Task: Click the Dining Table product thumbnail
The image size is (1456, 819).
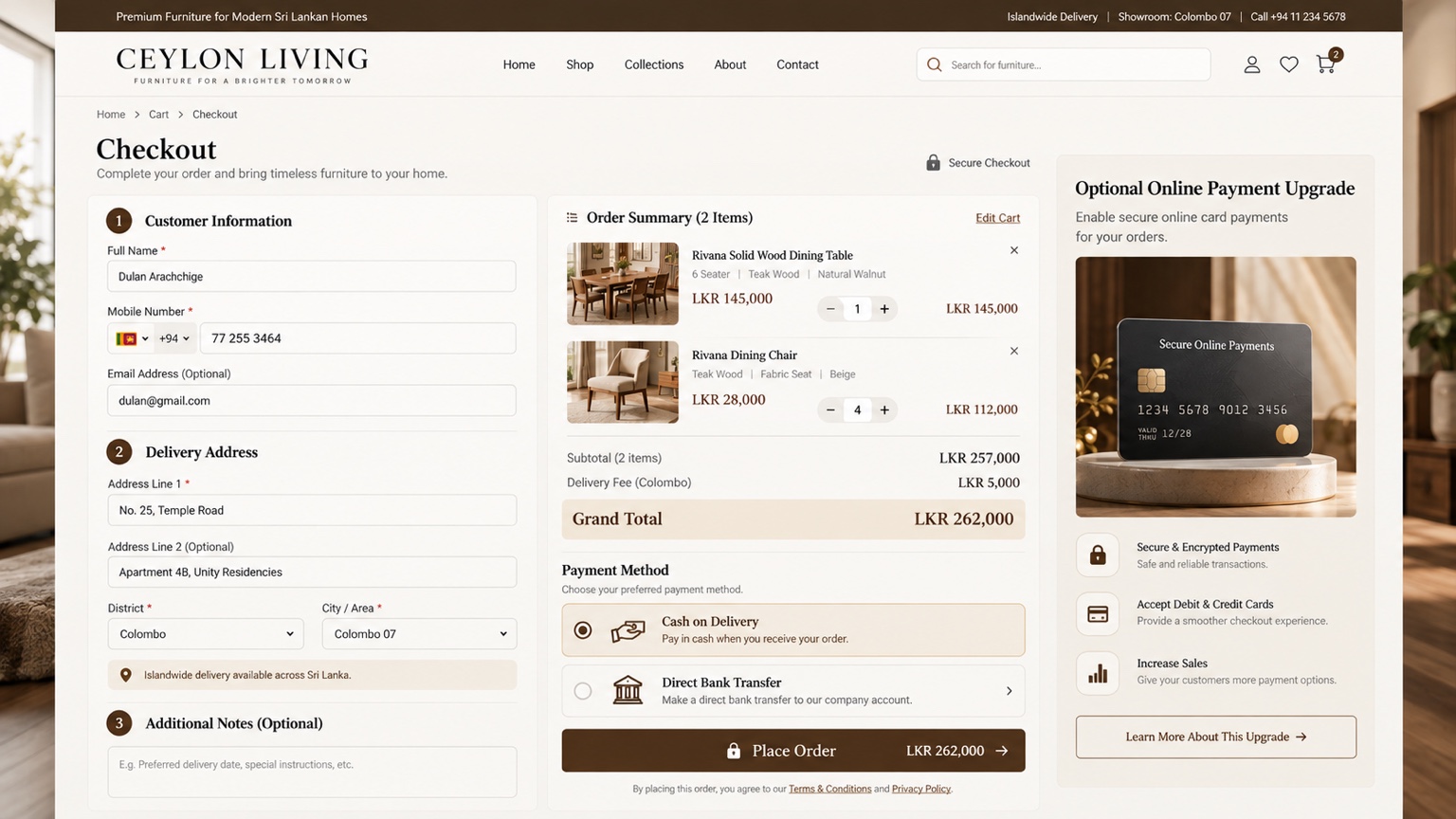Action: coord(623,283)
